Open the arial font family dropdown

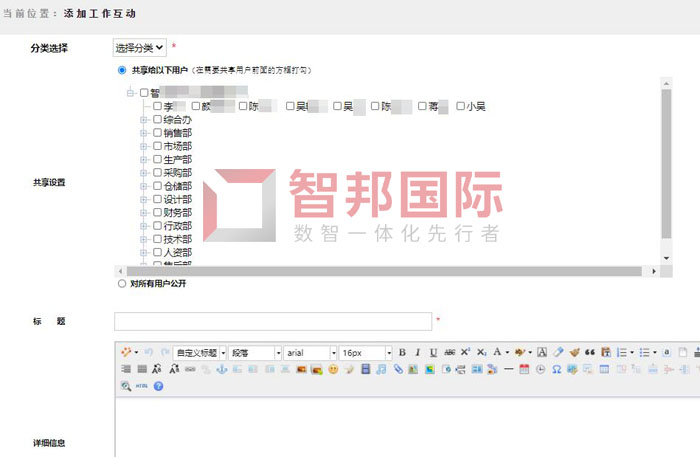pos(310,353)
